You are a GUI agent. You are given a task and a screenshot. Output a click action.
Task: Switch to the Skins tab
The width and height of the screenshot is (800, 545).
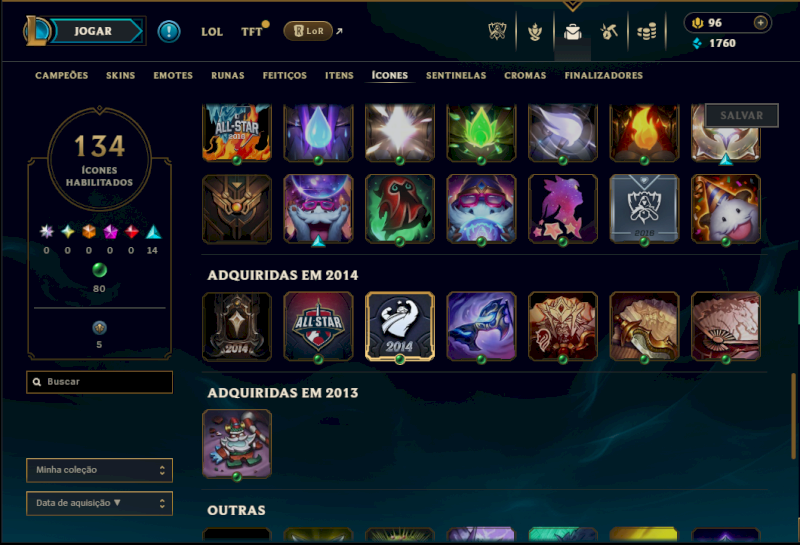(x=120, y=76)
